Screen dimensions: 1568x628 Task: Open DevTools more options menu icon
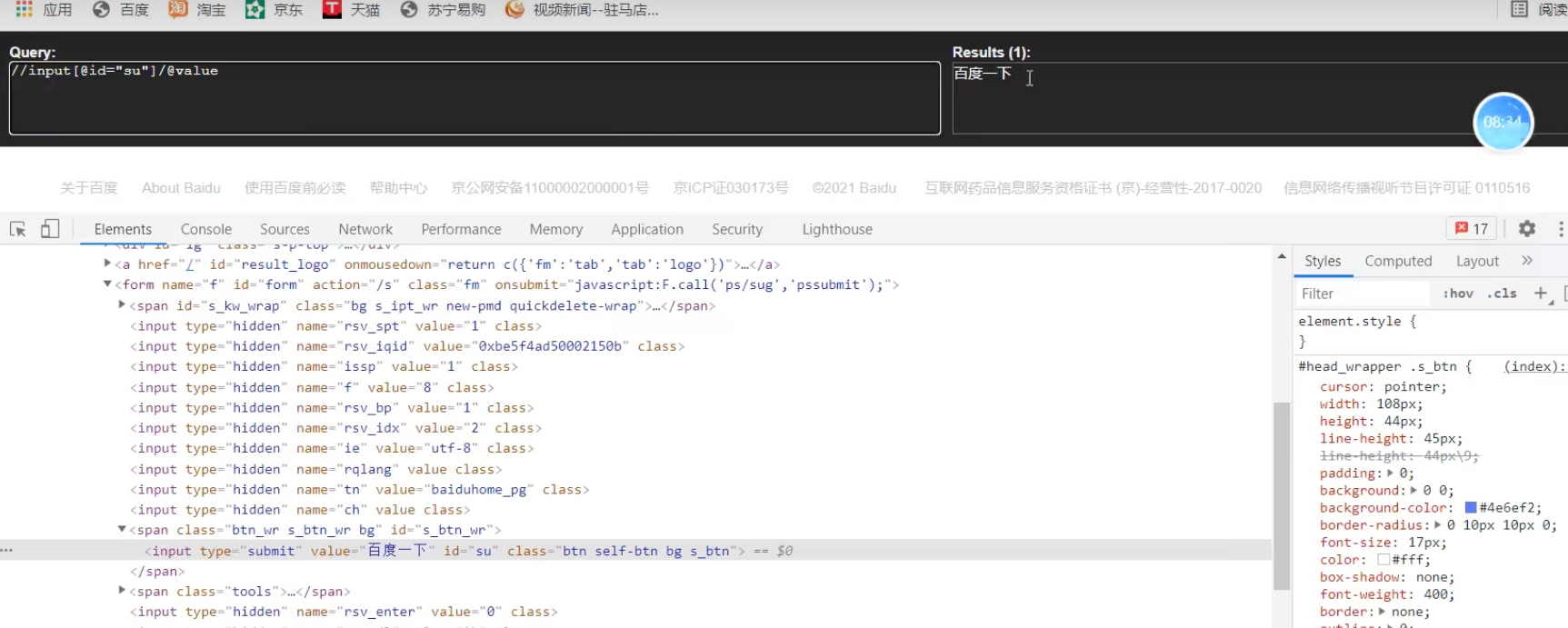click(x=1561, y=229)
